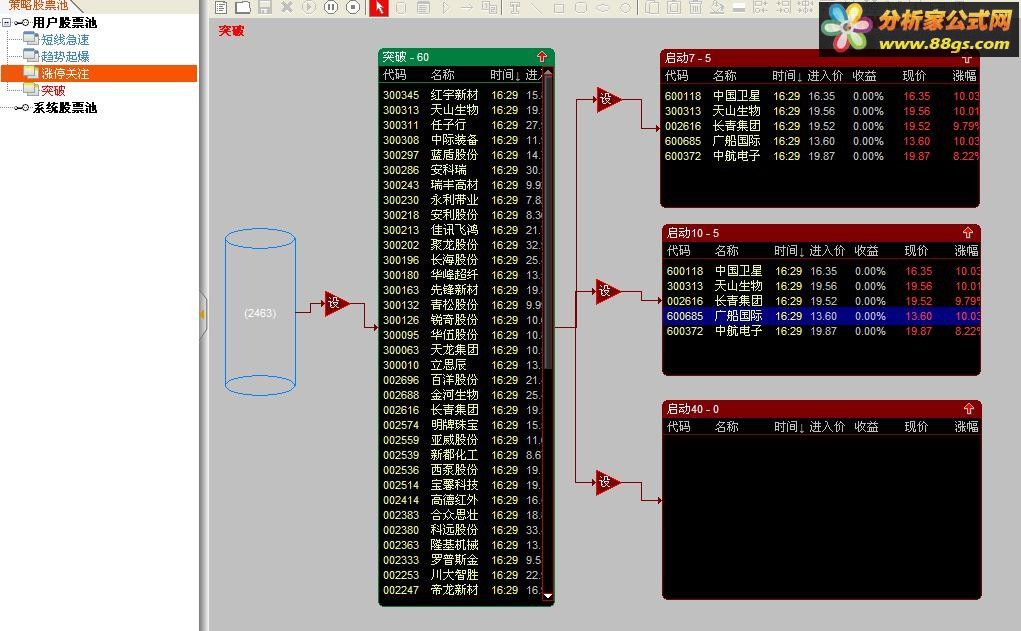1021x631 pixels.
Task: Click the save disk toolbar icon
Action: click(264, 7)
